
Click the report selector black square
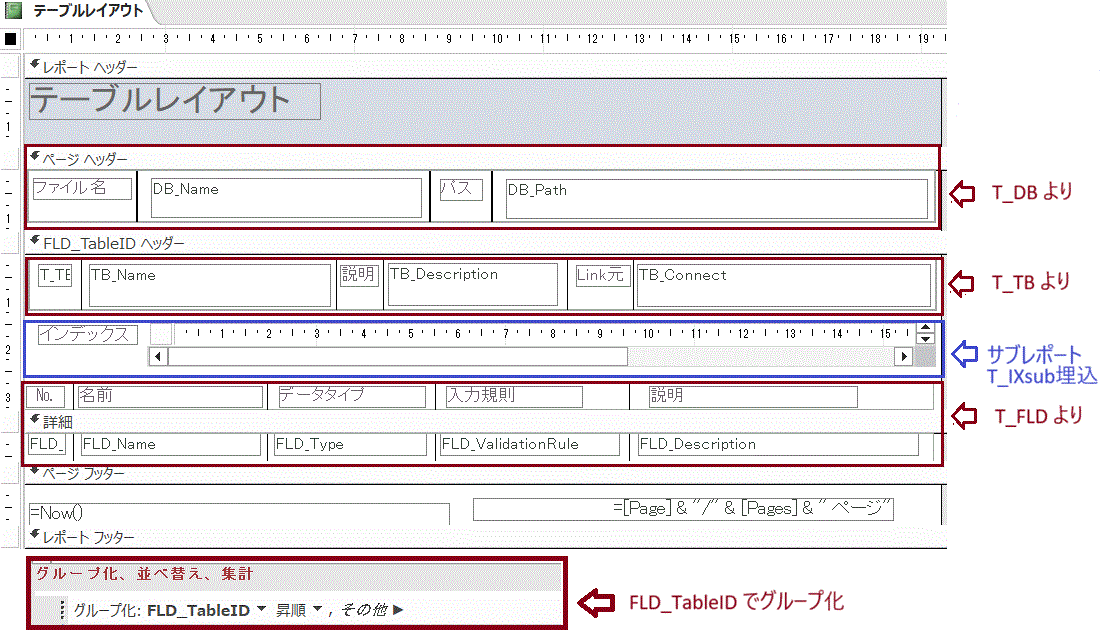pyautogui.click(x=10, y=39)
